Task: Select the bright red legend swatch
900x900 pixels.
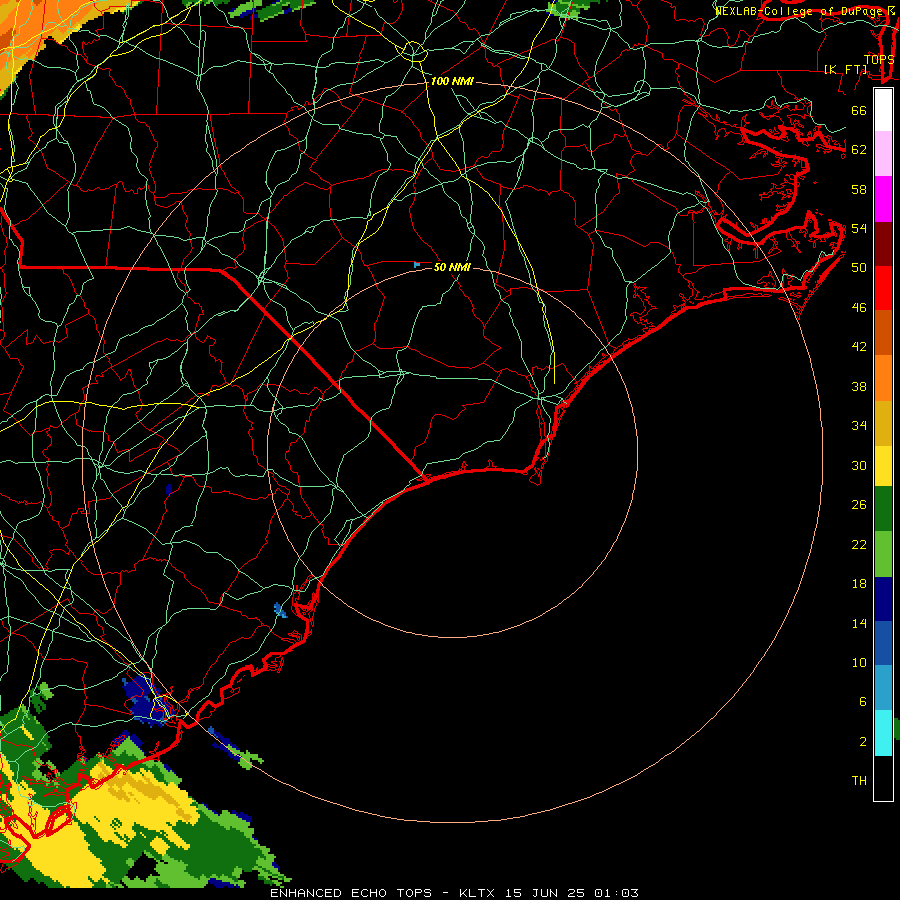Action: 883,288
